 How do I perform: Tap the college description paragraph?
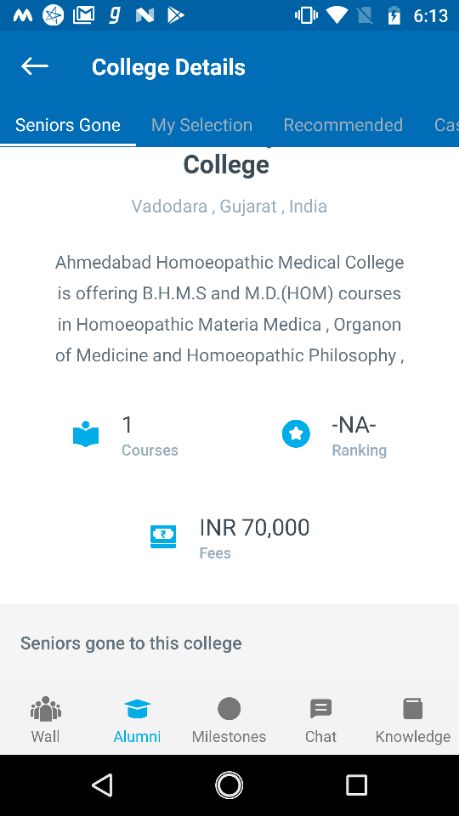(x=229, y=309)
